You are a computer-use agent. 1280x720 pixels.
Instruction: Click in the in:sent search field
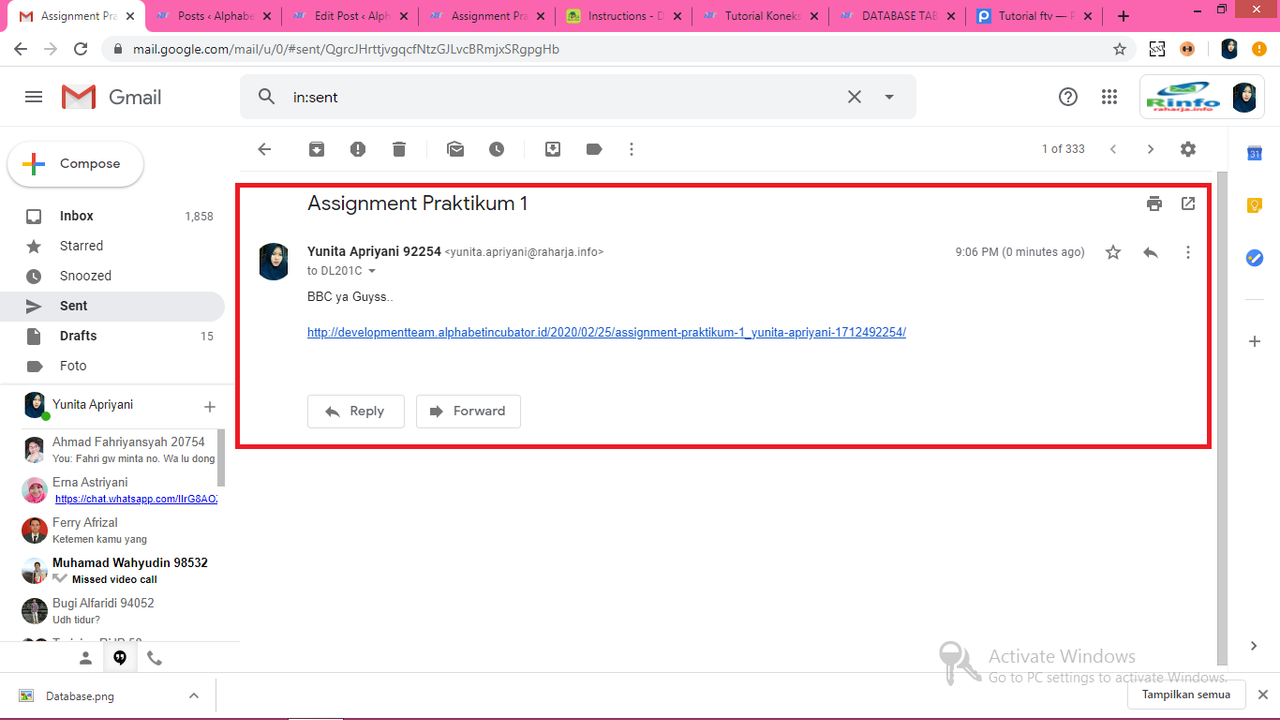[x=560, y=97]
